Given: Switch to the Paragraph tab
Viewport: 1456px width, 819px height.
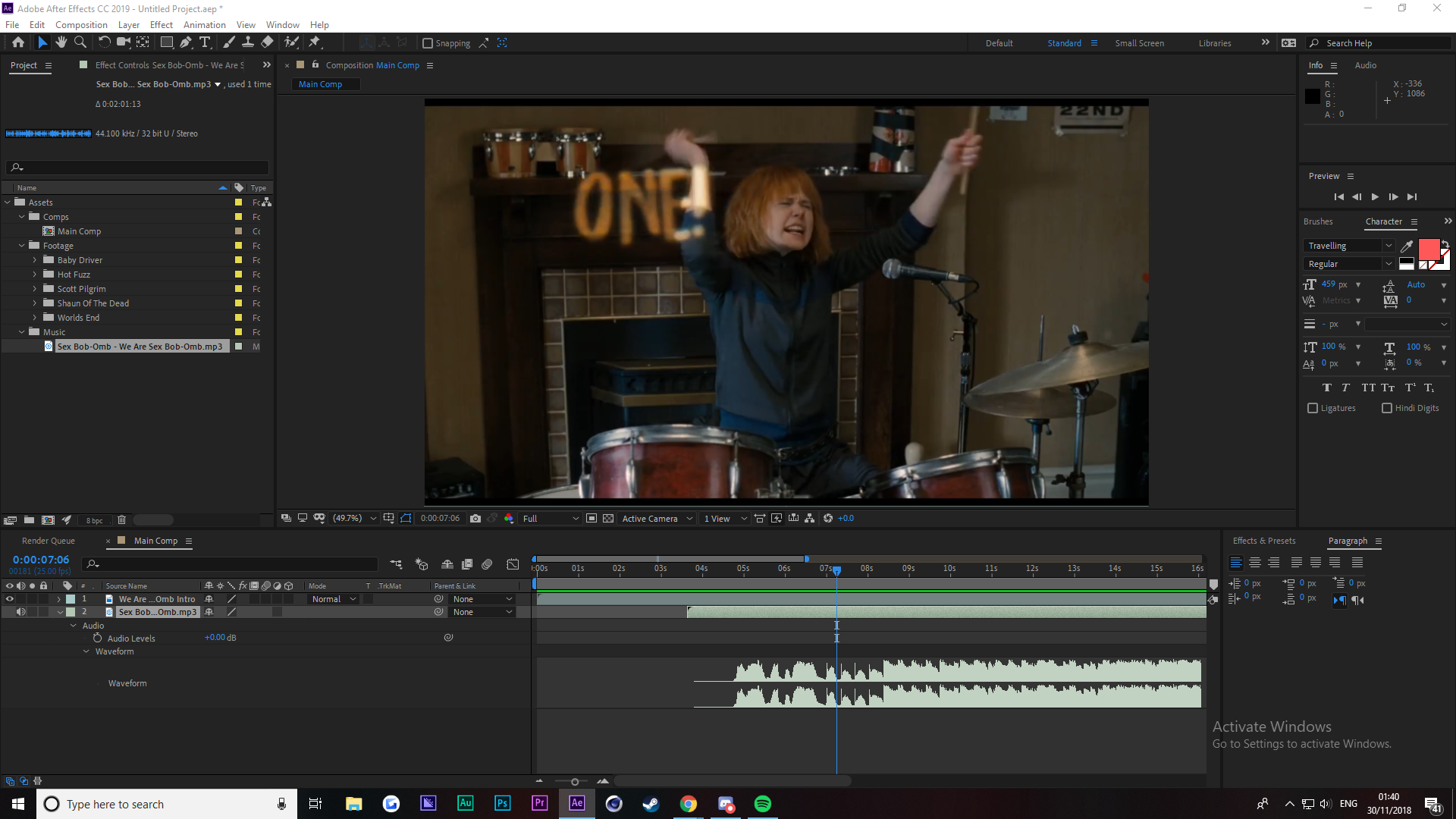Looking at the screenshot, I should point(1349,541).
